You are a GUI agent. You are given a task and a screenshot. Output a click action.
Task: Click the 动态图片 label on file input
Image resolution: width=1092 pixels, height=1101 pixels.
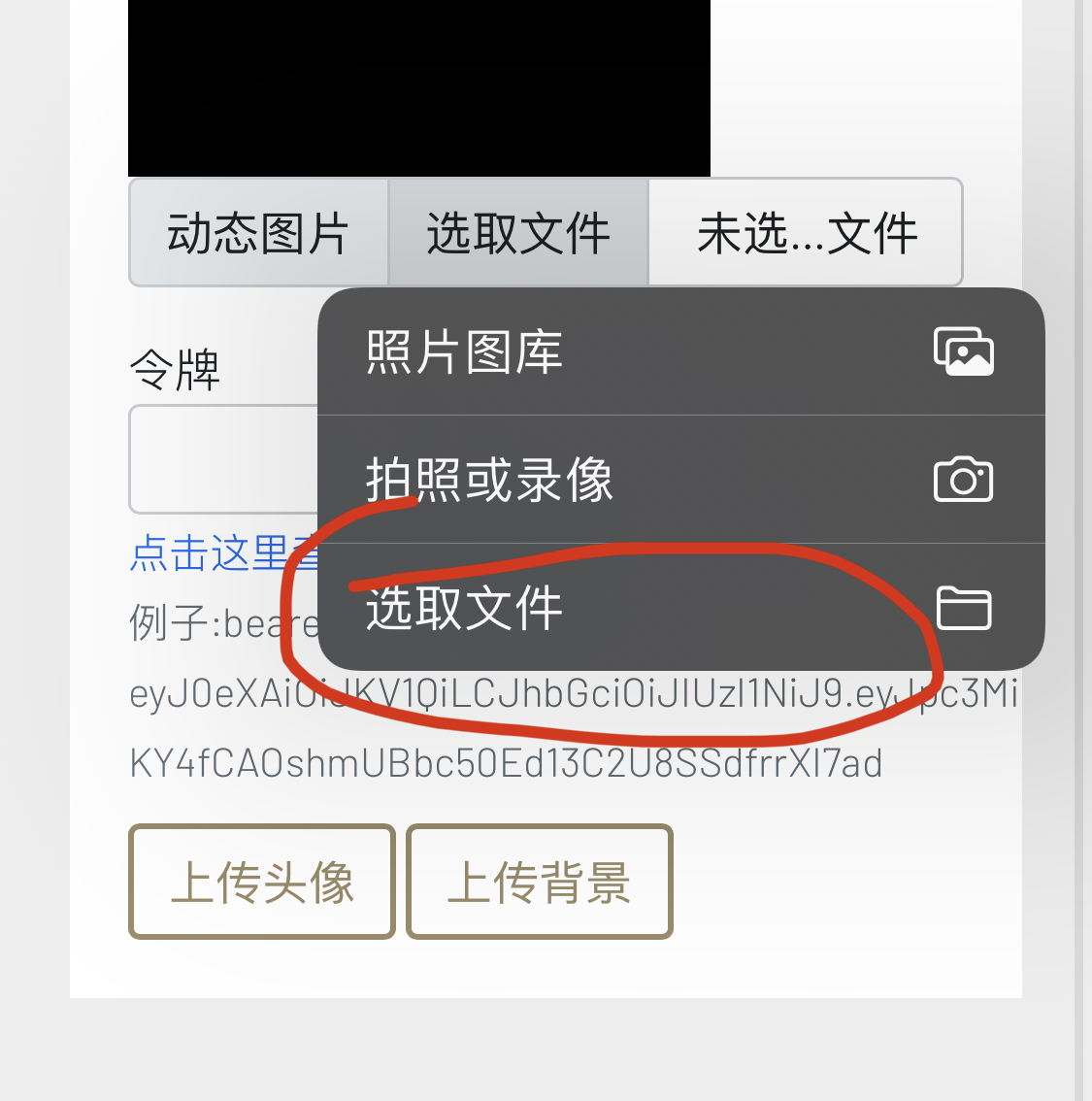(258, 232)
